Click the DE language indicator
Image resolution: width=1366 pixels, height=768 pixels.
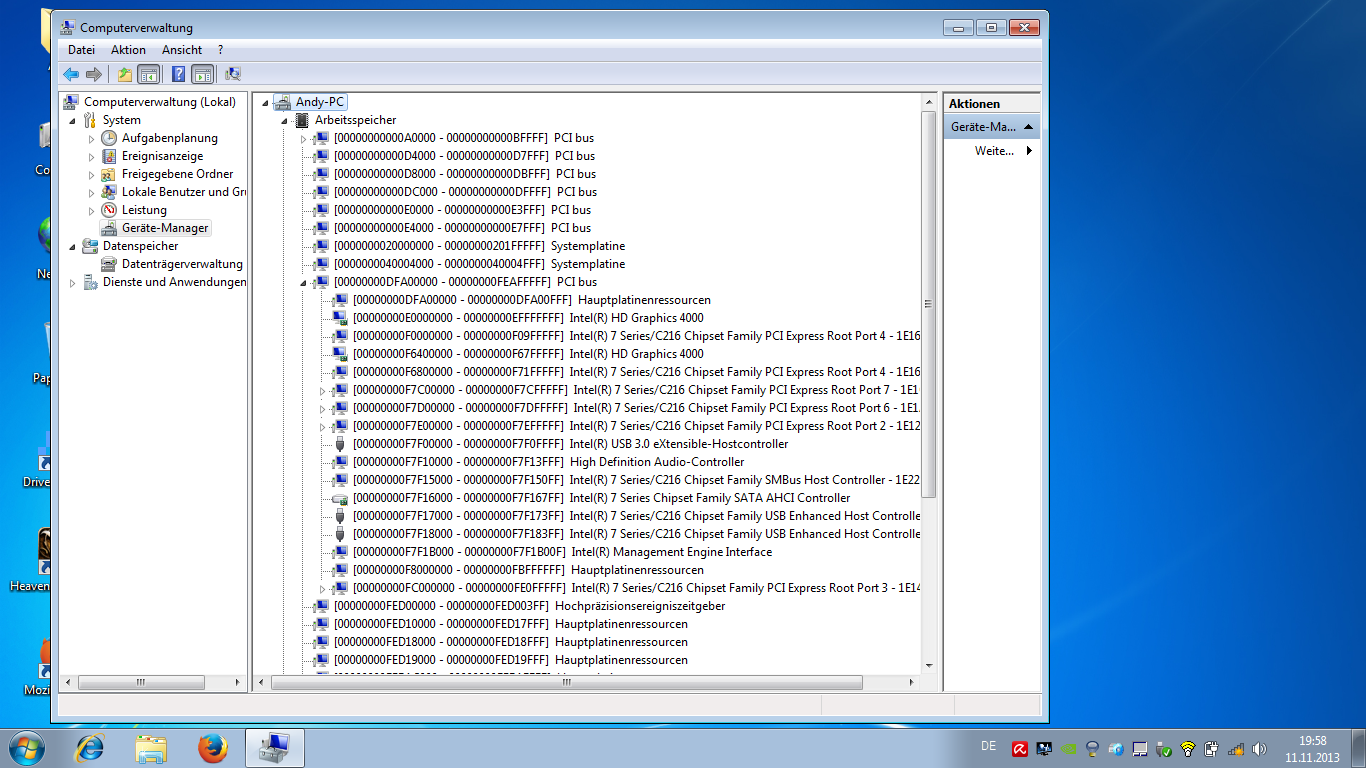click(988, 746)
